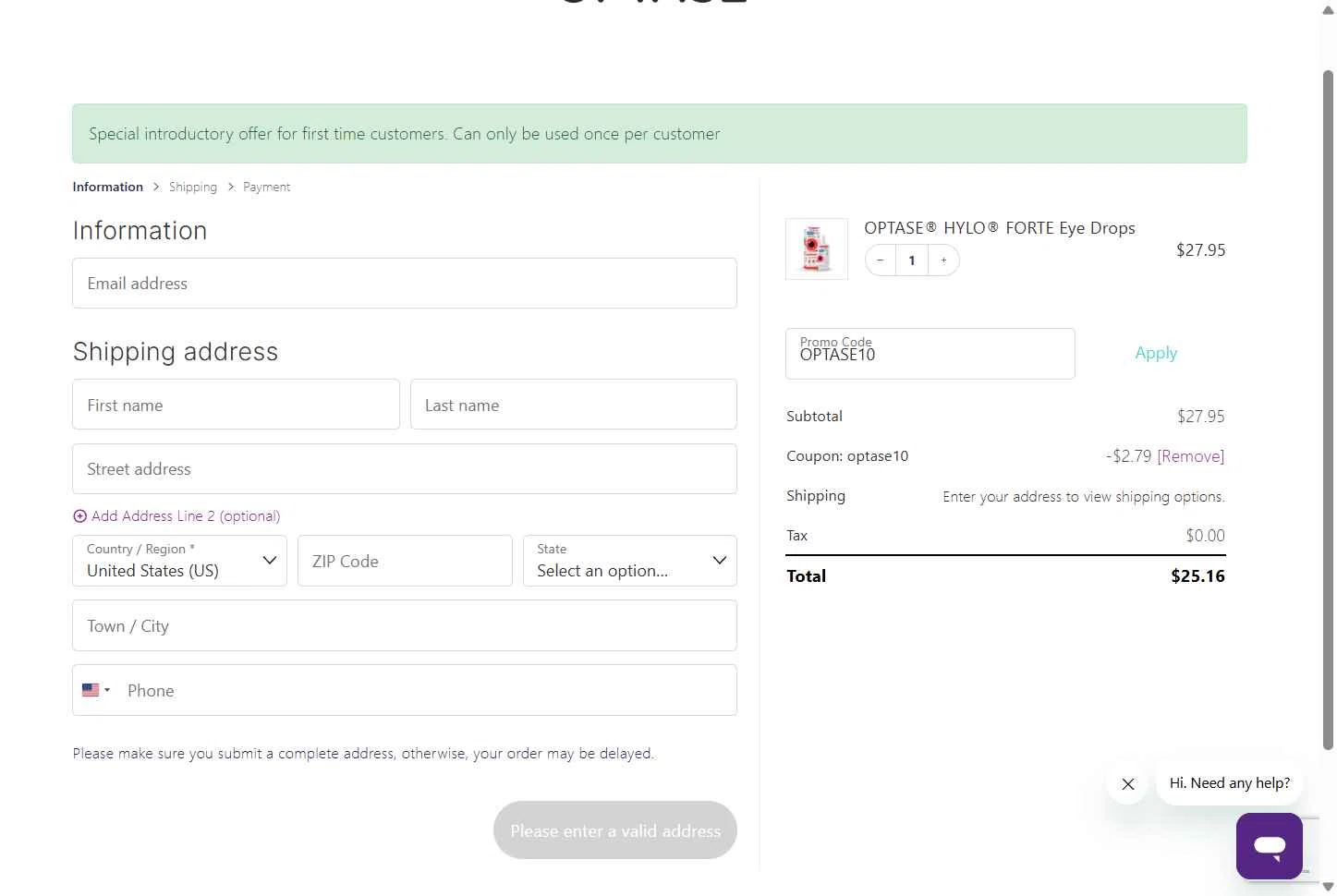This screenshot has width=1337, height=896.
Task: Open the phone country flag selector
Action: click(x=96, y=690)
